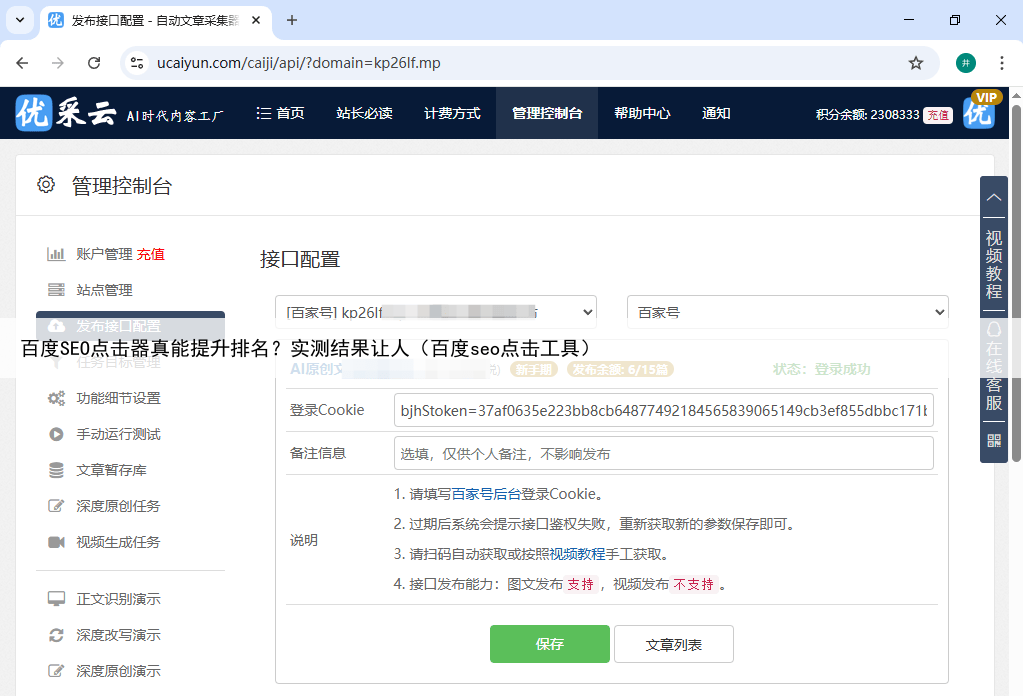Open the QR code icon on right sidebar

(994, 440)
